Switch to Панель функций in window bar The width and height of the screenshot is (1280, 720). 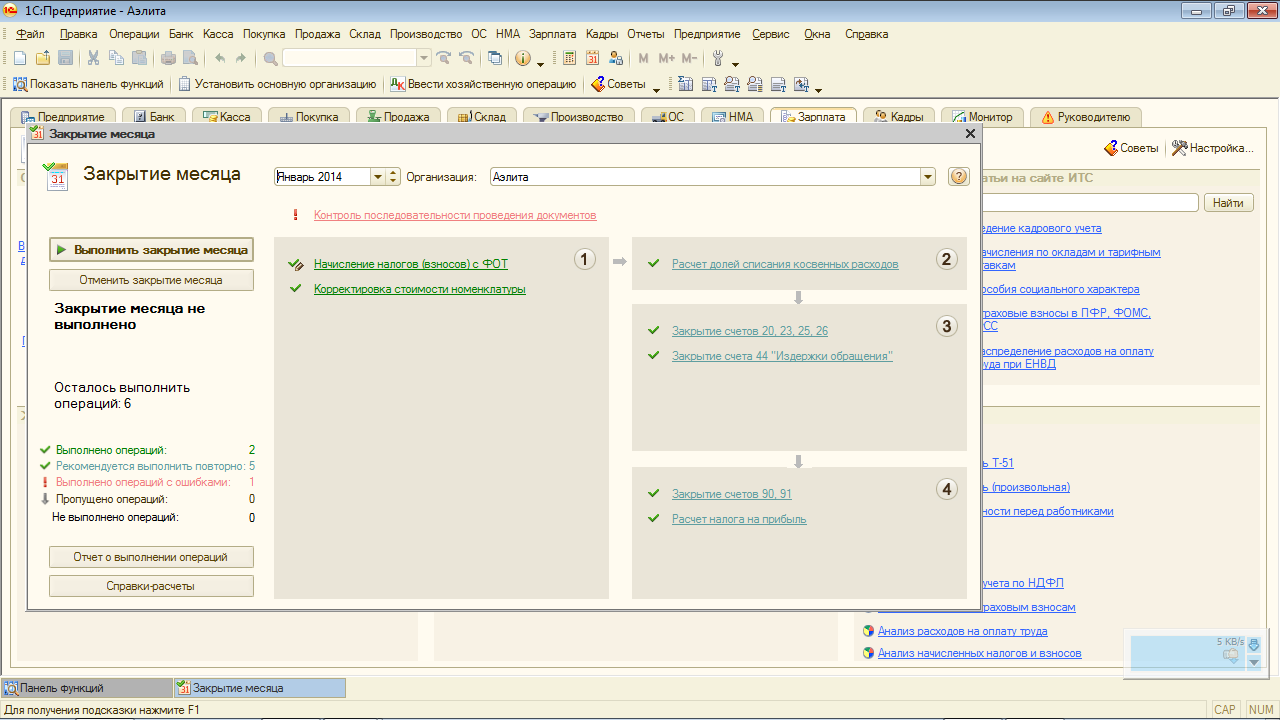[x=86, y=688]
